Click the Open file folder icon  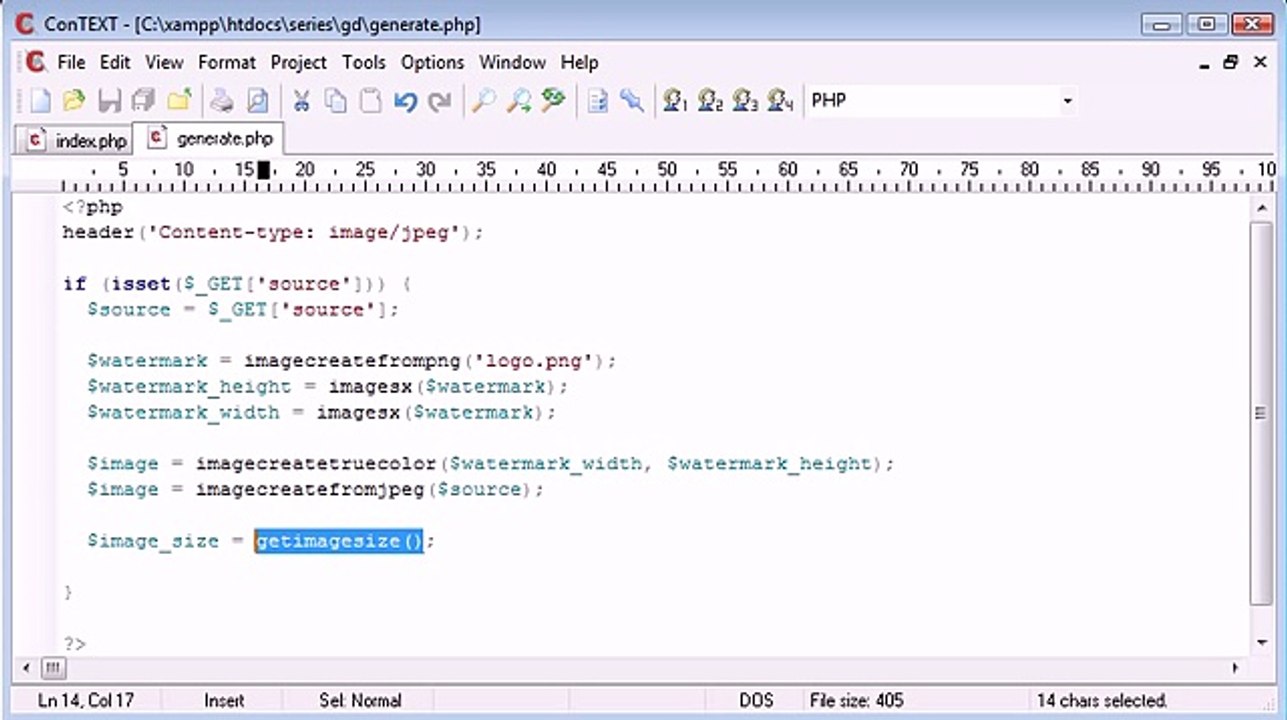74,100
